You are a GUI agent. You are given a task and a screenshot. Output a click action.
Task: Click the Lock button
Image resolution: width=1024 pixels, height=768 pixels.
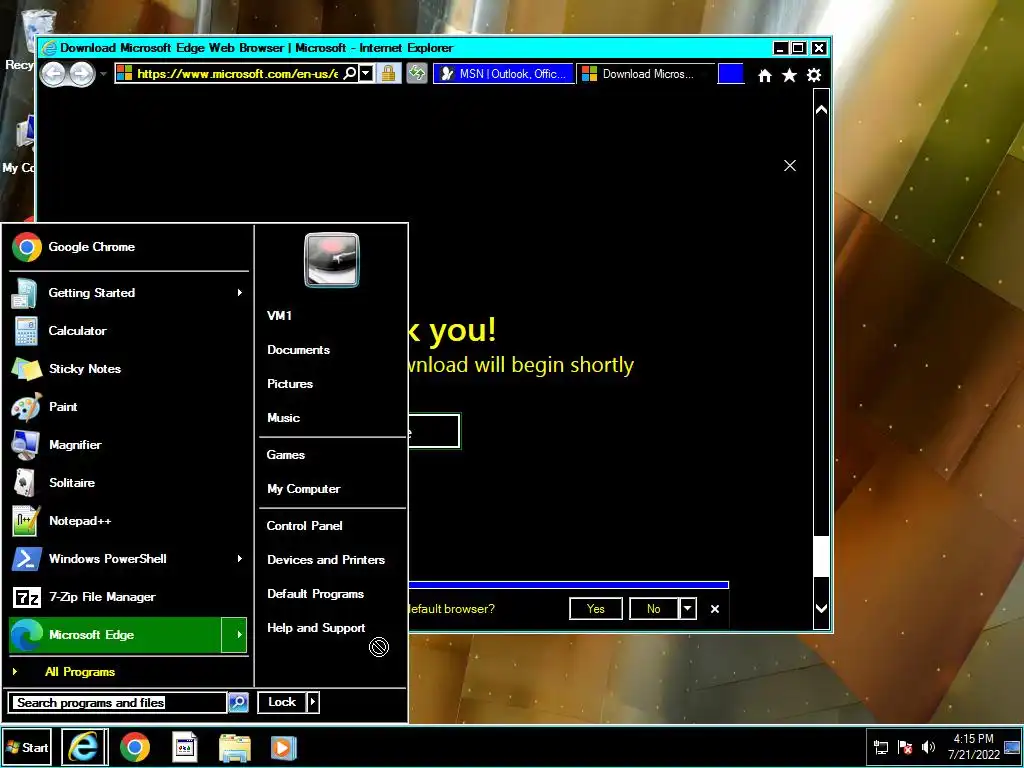(x=282, y=702)
